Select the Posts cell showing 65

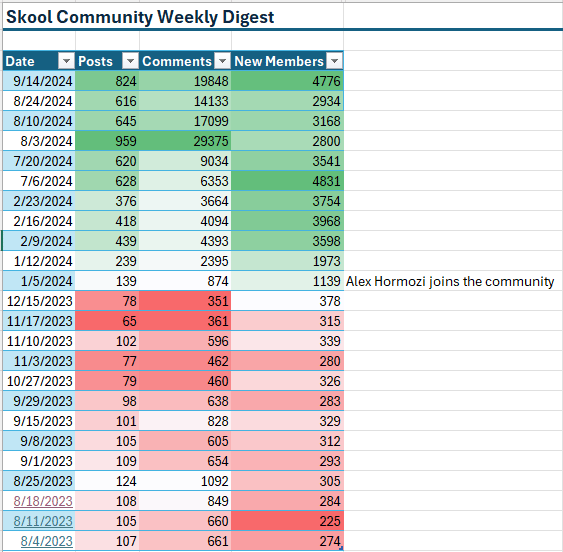(x=107, y=321)
